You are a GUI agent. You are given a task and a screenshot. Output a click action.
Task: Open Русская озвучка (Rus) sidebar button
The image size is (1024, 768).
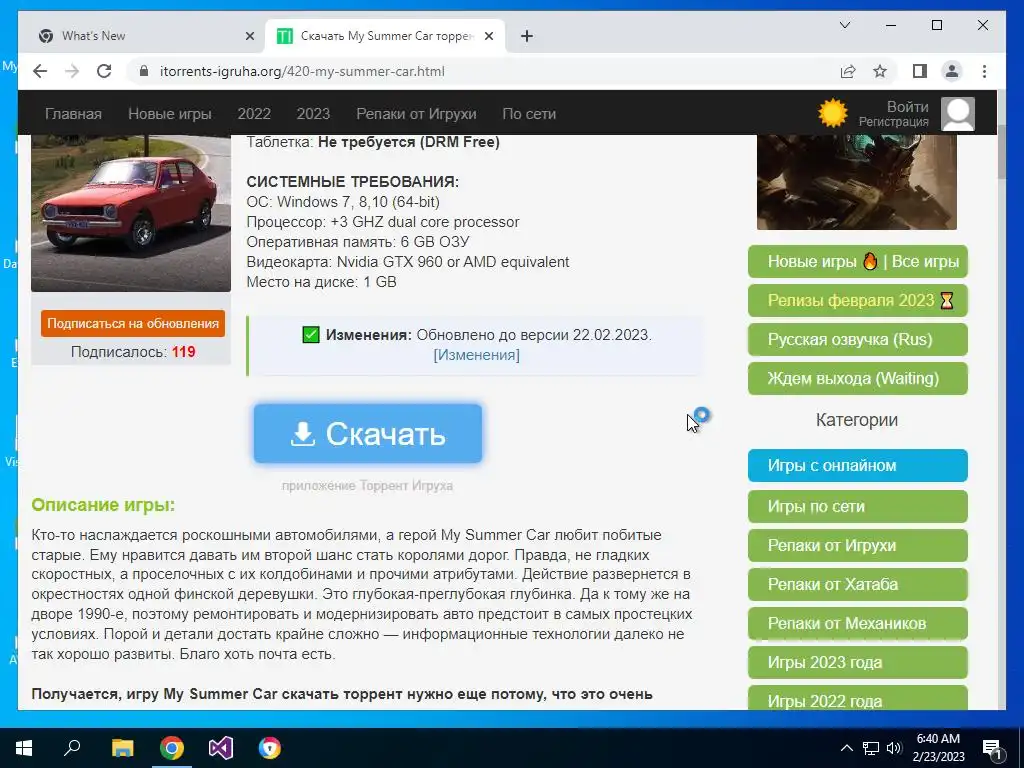click(x=857, y=340)
